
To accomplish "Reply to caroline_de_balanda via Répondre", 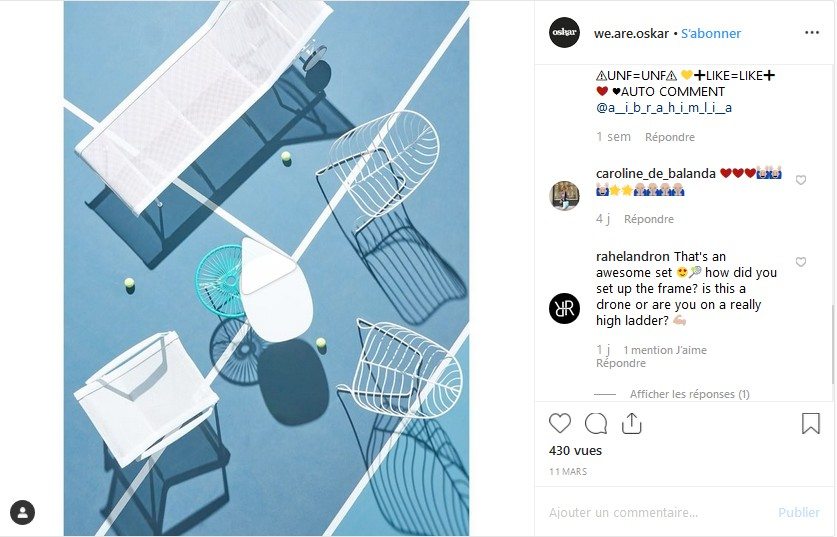I will click(649, 219).
